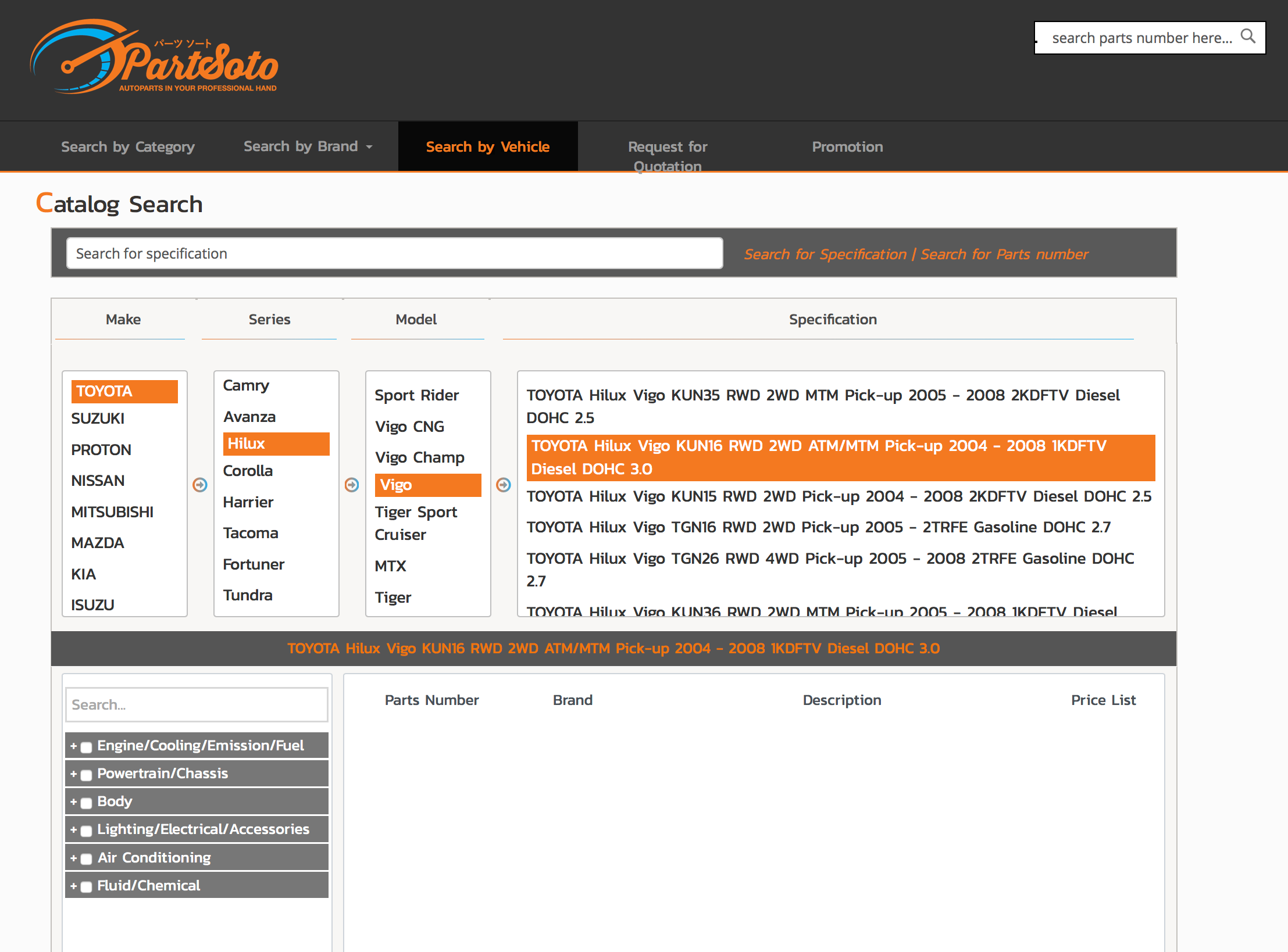This screenshot has width=1288, height=952.
Task: Open Search by Vehicle tab
Action: click(x=488, y=146)
